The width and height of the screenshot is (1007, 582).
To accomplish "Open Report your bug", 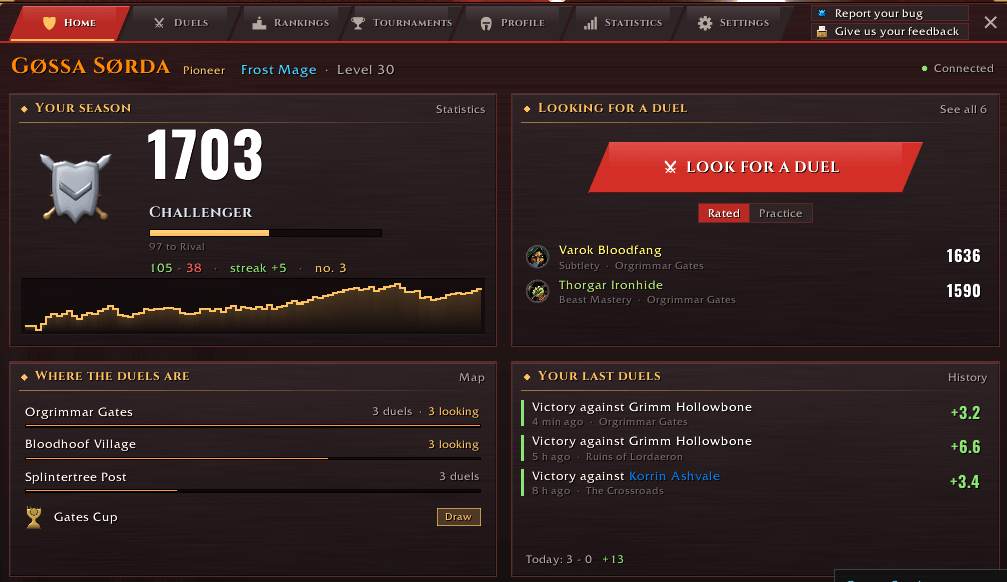I will tap(889, 13).
